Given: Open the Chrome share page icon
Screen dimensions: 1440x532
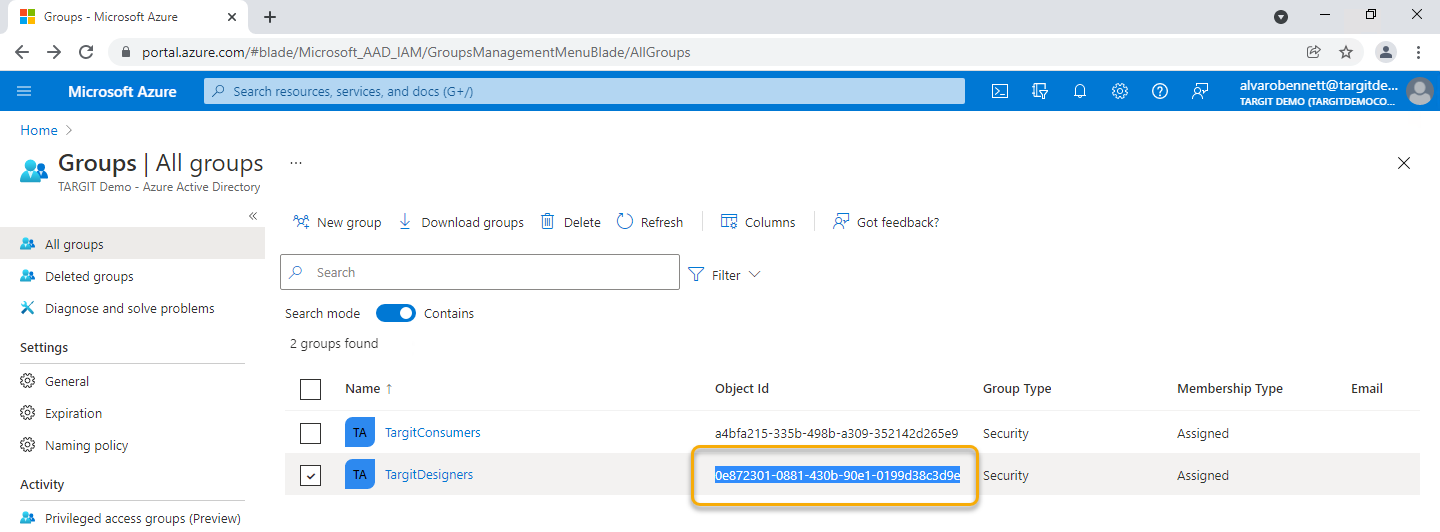Looking at the screenshot, I should (x=1314, y=52).
